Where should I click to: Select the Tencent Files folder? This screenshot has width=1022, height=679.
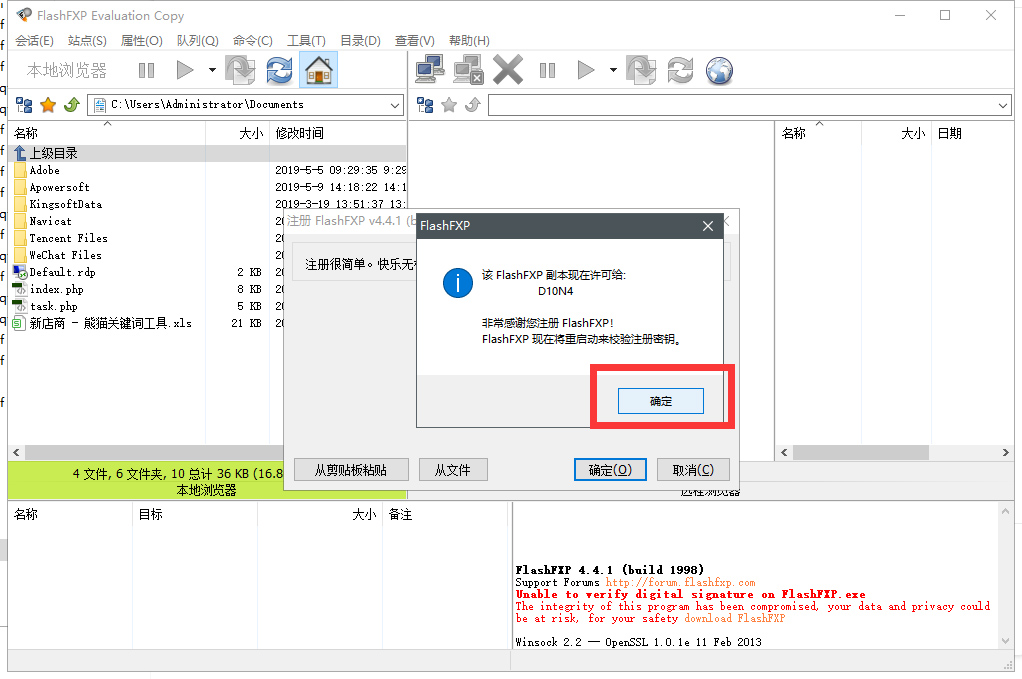click(68, 238)
